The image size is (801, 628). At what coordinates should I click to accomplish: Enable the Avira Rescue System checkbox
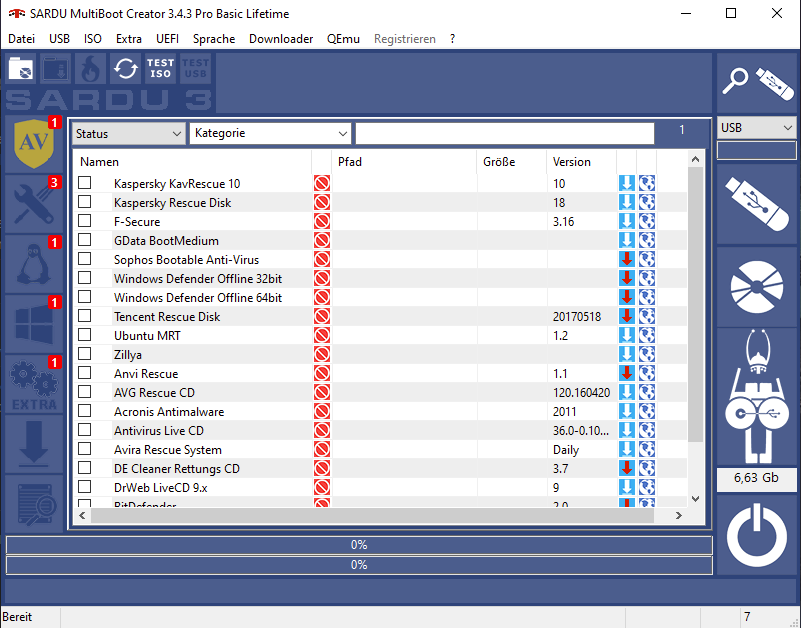(85, 449)
